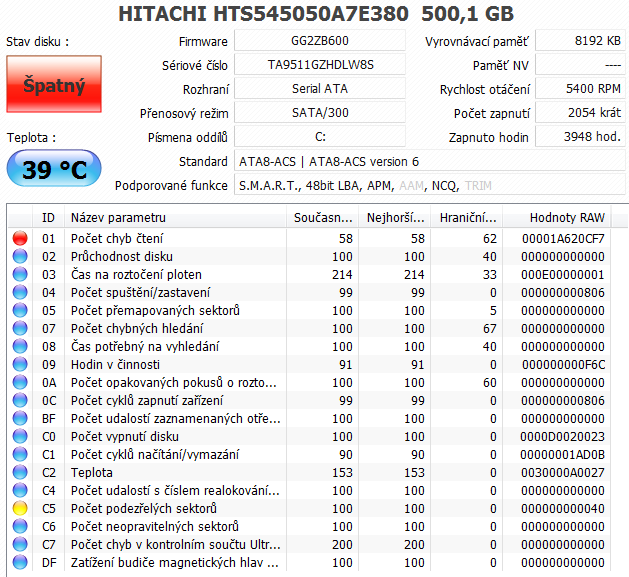Click the Podporované funkce field
Viewport: 629px width, 577px height.
(430, 185)
